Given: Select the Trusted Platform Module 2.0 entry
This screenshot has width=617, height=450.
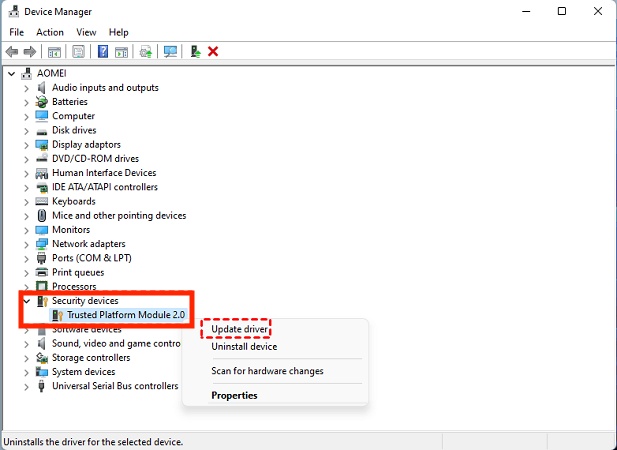Looking at the screenshot, I should [x=126, y=315].
